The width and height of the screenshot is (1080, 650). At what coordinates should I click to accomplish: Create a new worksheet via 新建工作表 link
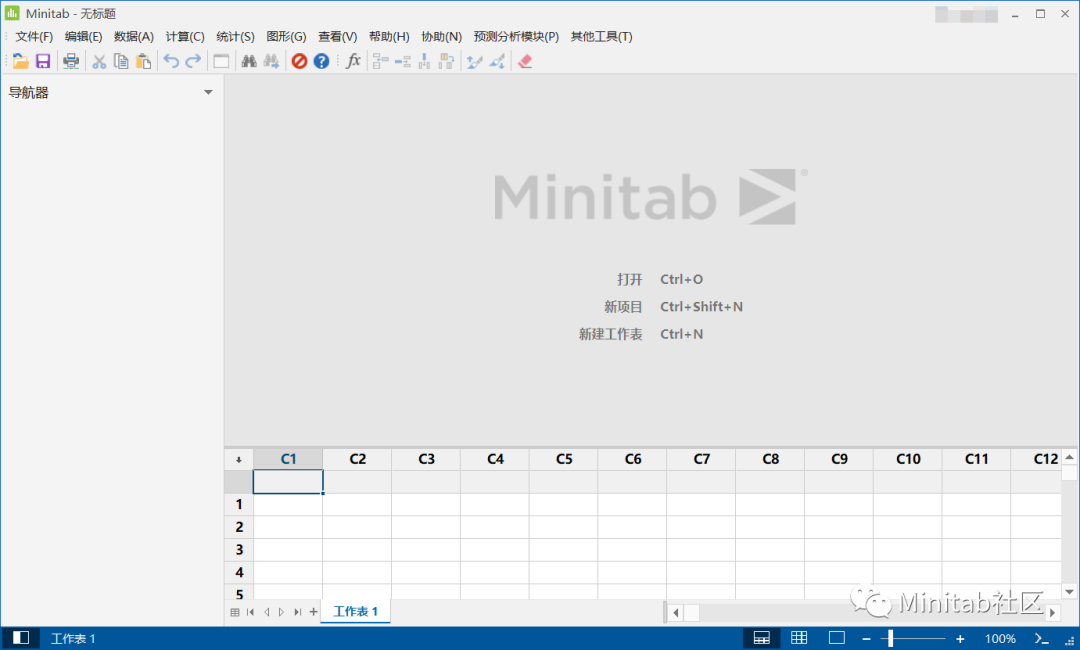coord(611,334)
